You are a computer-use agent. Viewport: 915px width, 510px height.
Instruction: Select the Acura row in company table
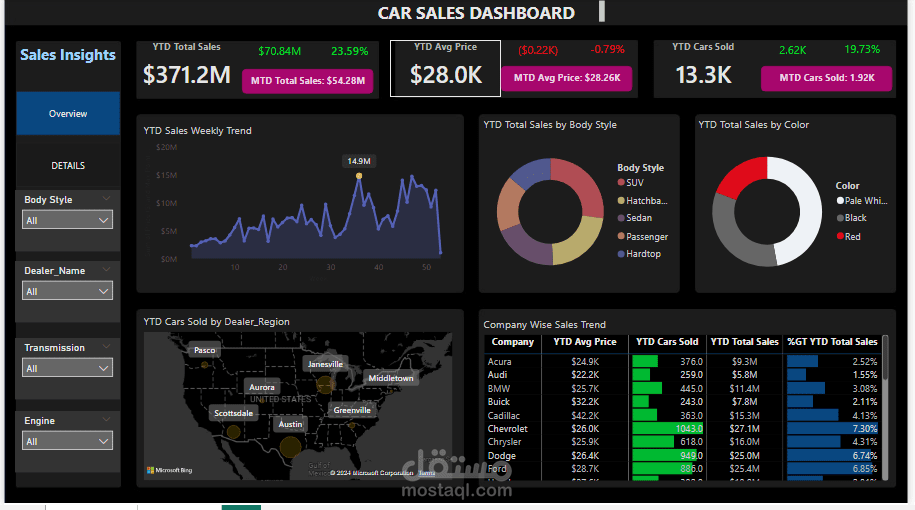pyautogui.click(x=682, y=362)
